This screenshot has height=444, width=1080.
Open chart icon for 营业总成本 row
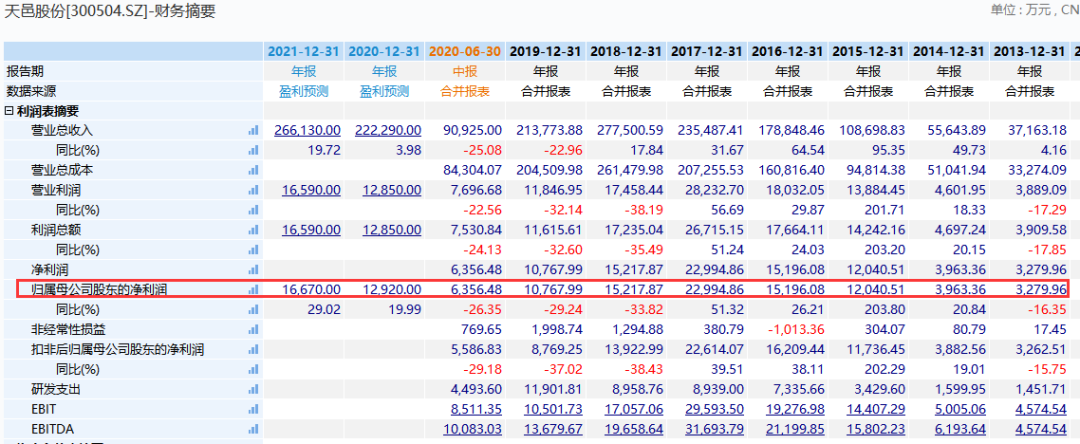(253, 170)
